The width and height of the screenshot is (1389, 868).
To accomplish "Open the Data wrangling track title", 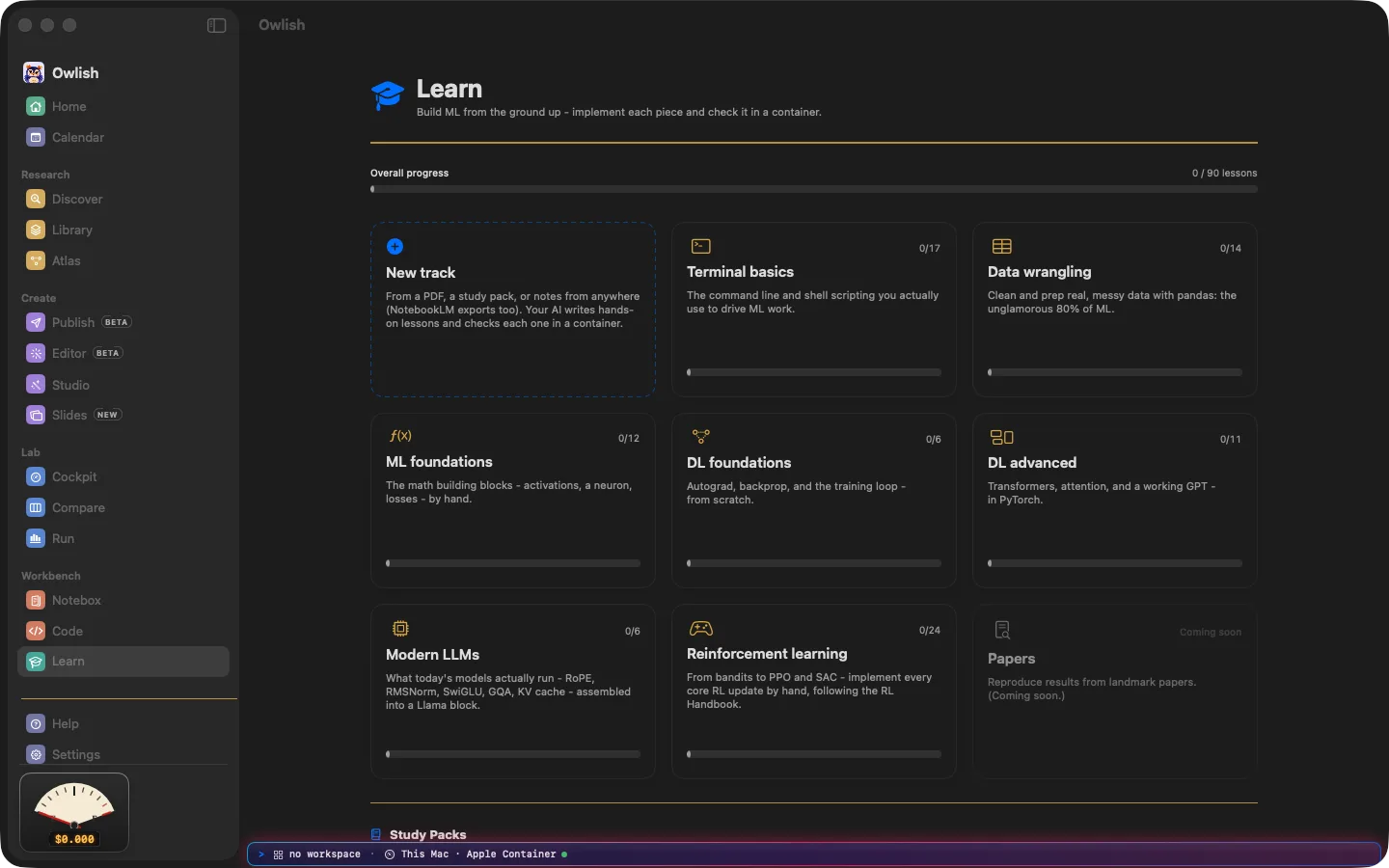I will click(1040, 272).
